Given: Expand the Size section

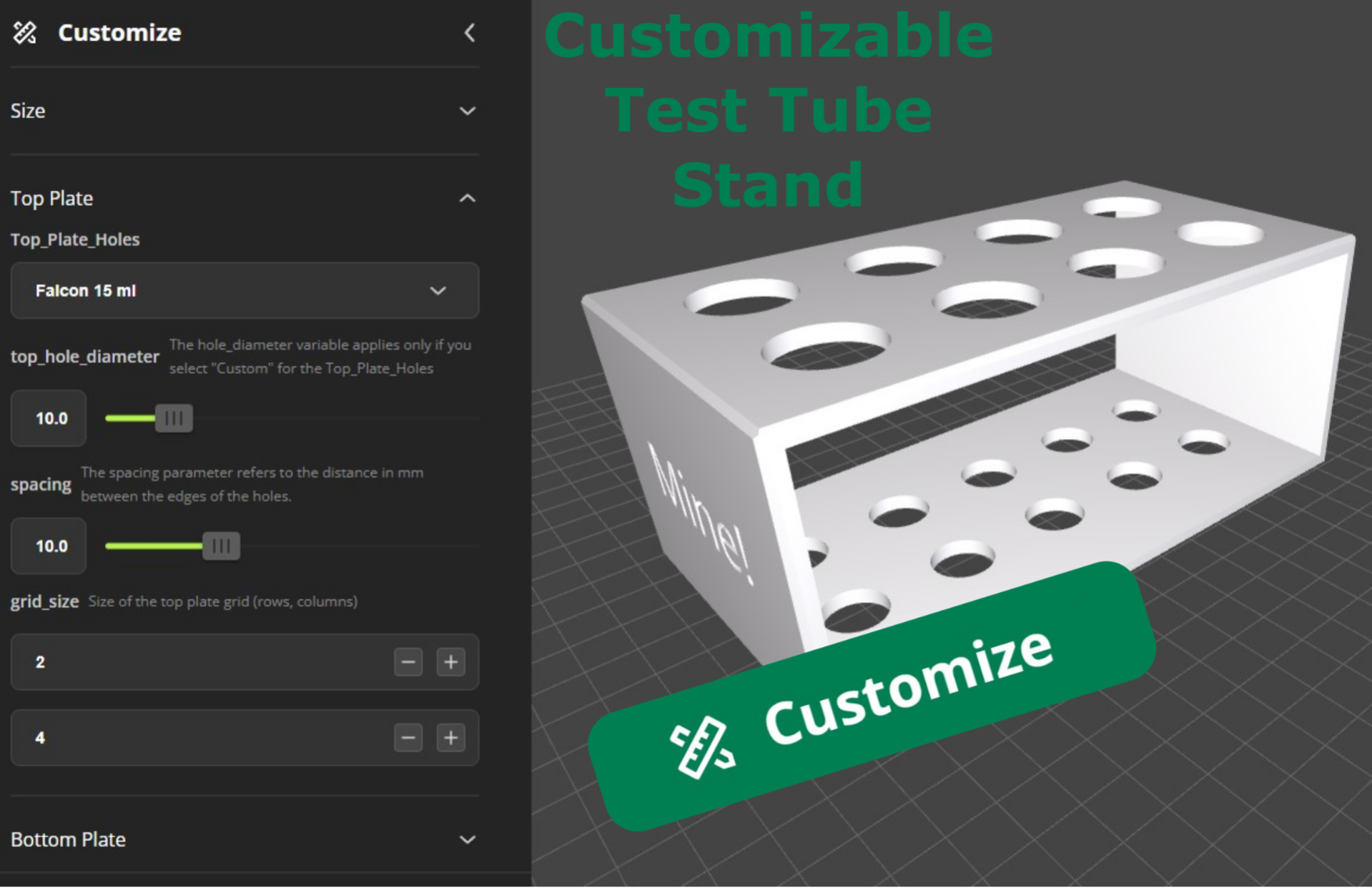Looking at the screenshot, I should pos(245,111).
